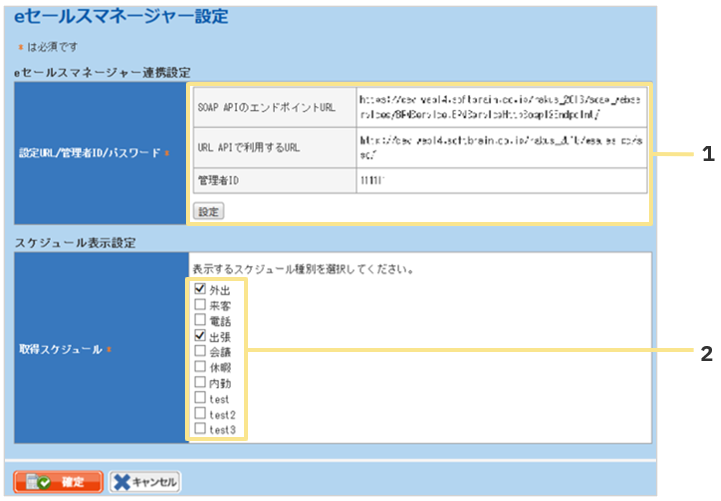Click the URL API で利用するURL value

(x=500, y=147)
